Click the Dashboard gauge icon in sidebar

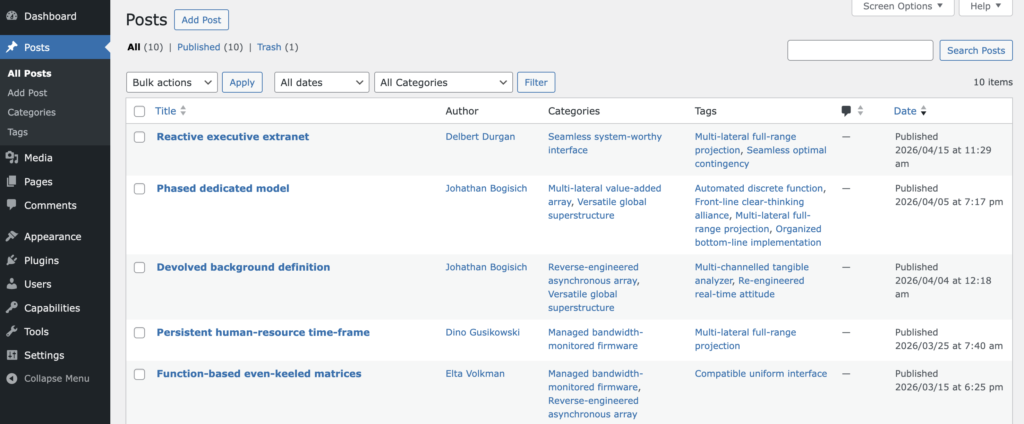point(11,17)
